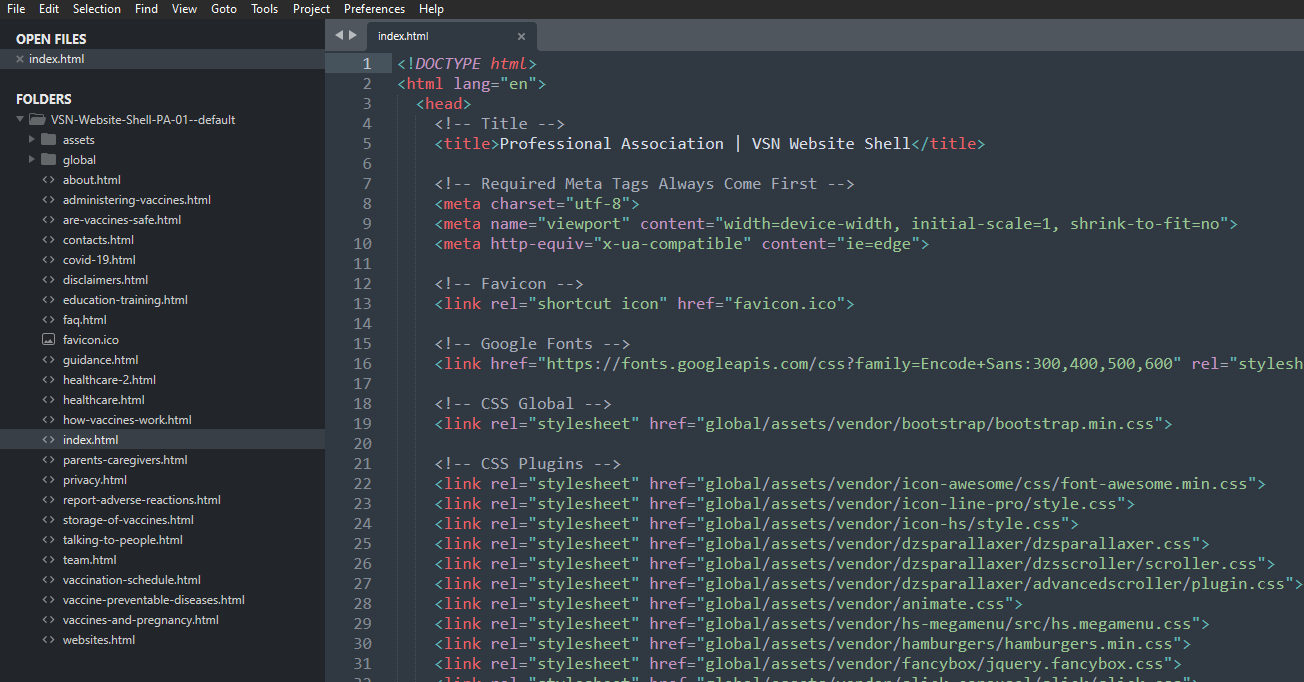Open the Goto menu
Image resolution: width=1304 pixels, height=682 pixels.
pos(224,9)
